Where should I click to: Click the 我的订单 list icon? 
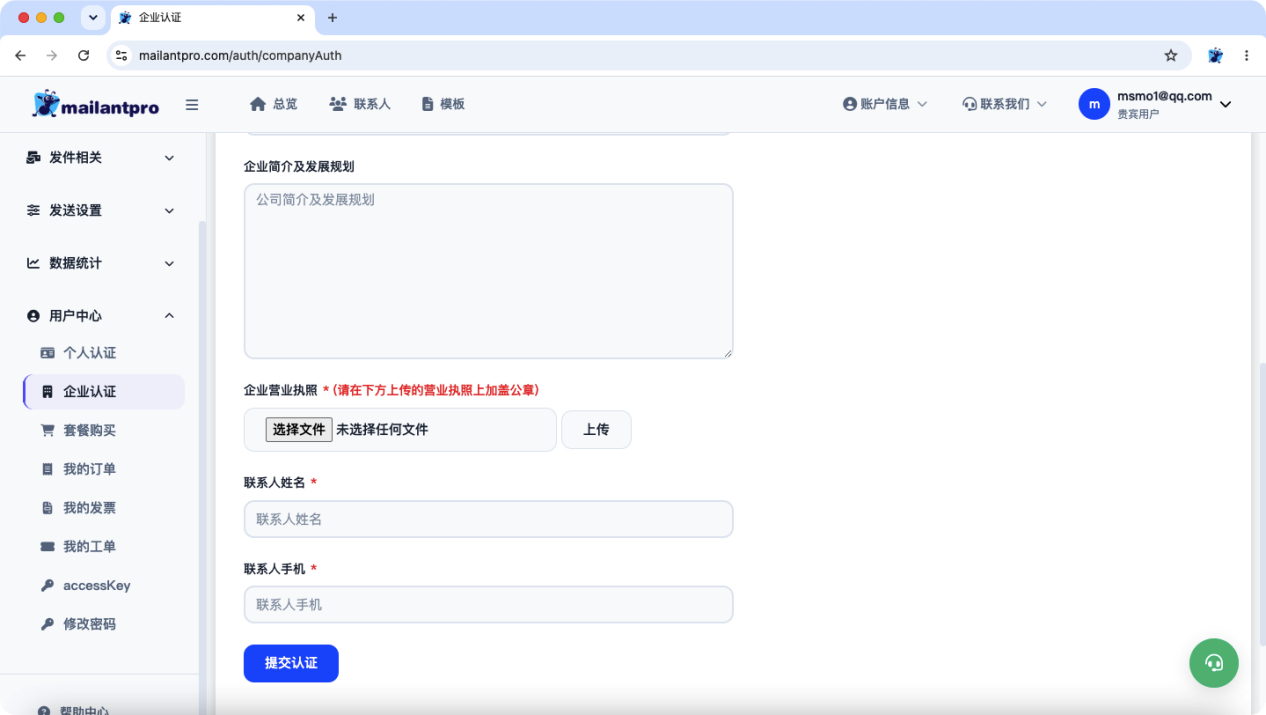pyautogui.click(x=47, y=469)
